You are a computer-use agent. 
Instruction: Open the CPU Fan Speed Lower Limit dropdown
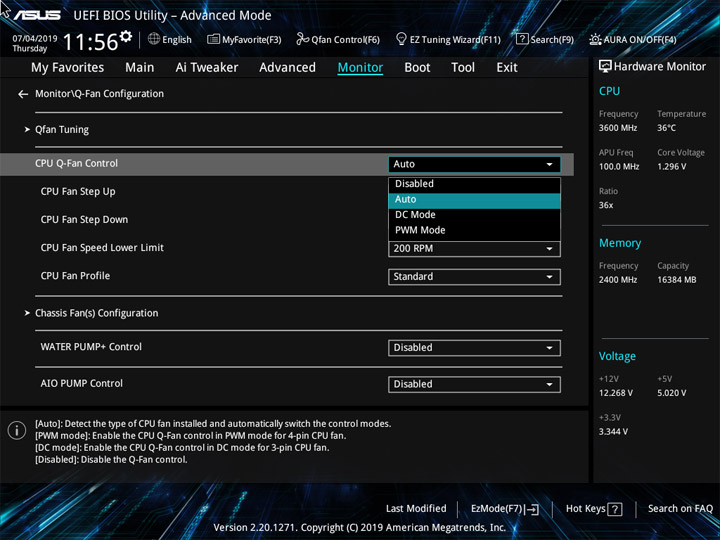[474, 249]
